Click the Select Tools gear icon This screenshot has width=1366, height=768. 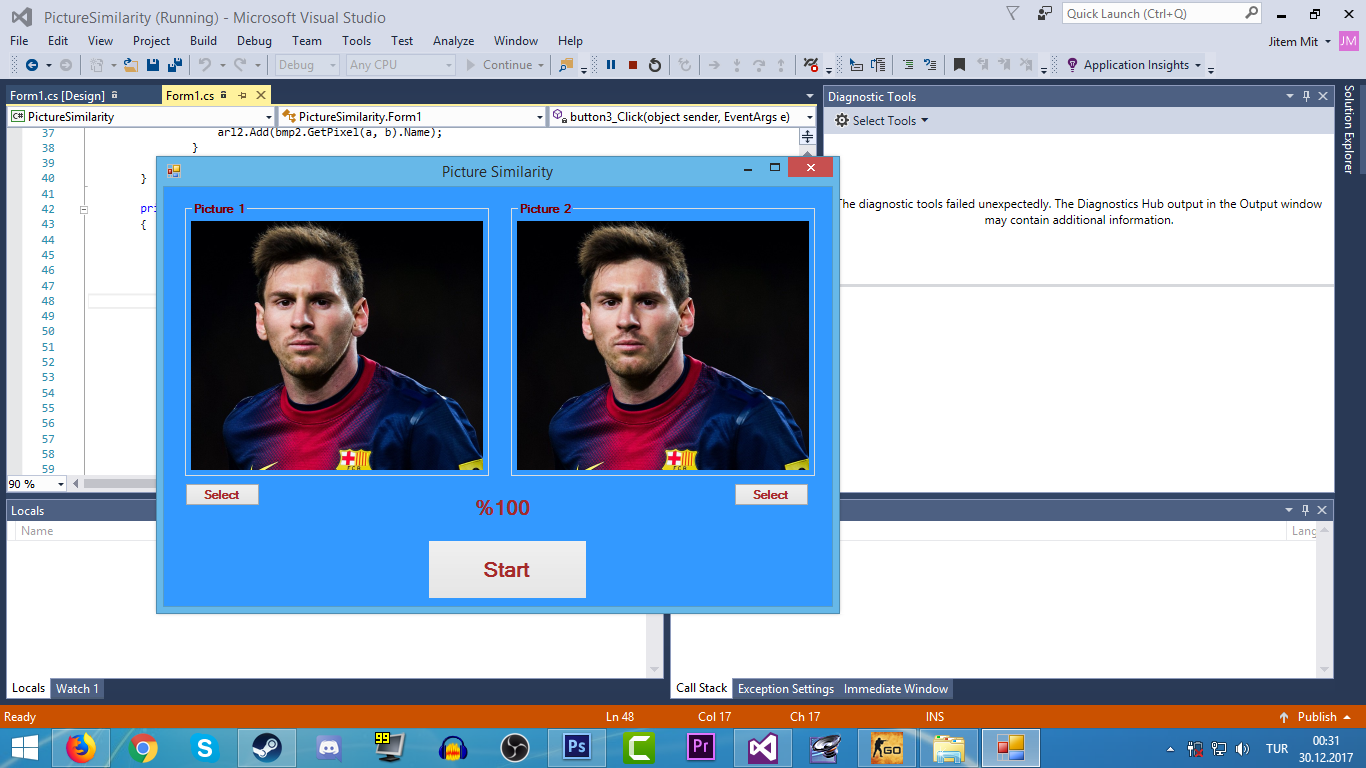[842, 121]
